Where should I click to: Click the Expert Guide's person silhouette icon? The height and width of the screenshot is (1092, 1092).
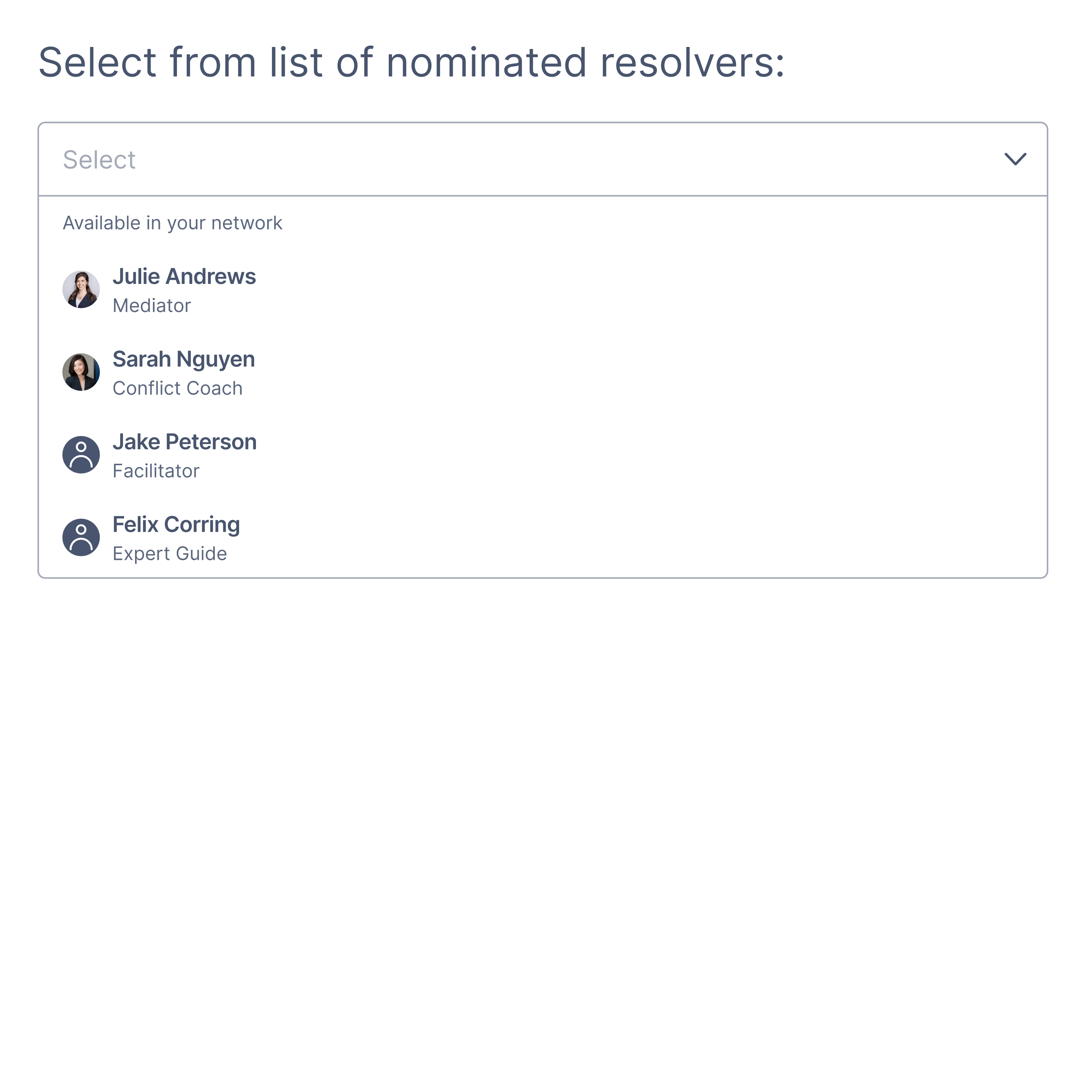[x=81, y=537]
